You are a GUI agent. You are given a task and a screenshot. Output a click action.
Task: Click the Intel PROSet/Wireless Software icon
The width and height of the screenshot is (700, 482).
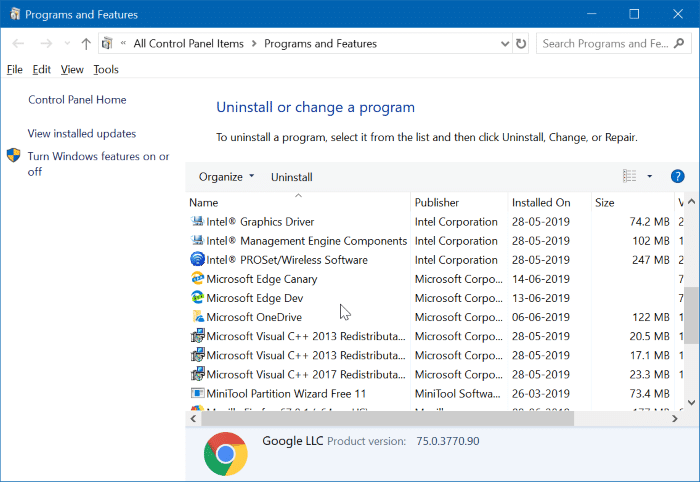pos(197,259)
